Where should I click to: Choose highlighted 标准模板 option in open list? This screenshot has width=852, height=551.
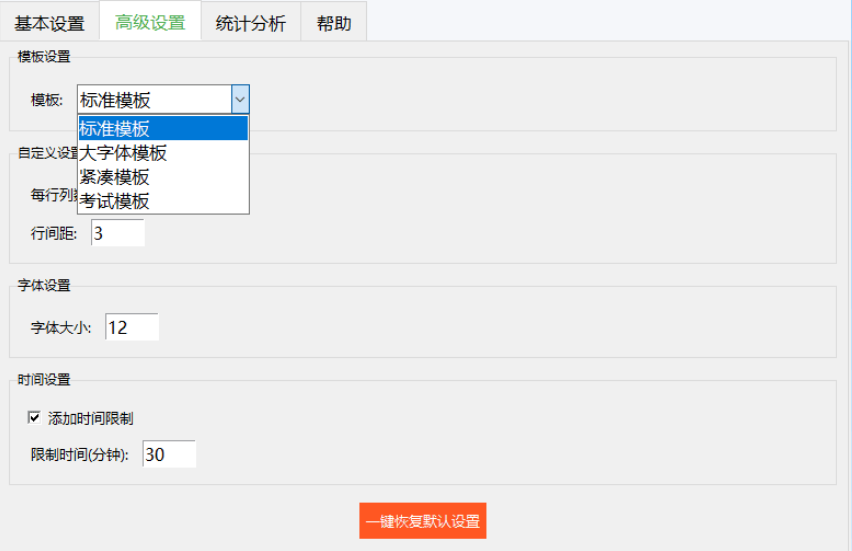[162, 128]
